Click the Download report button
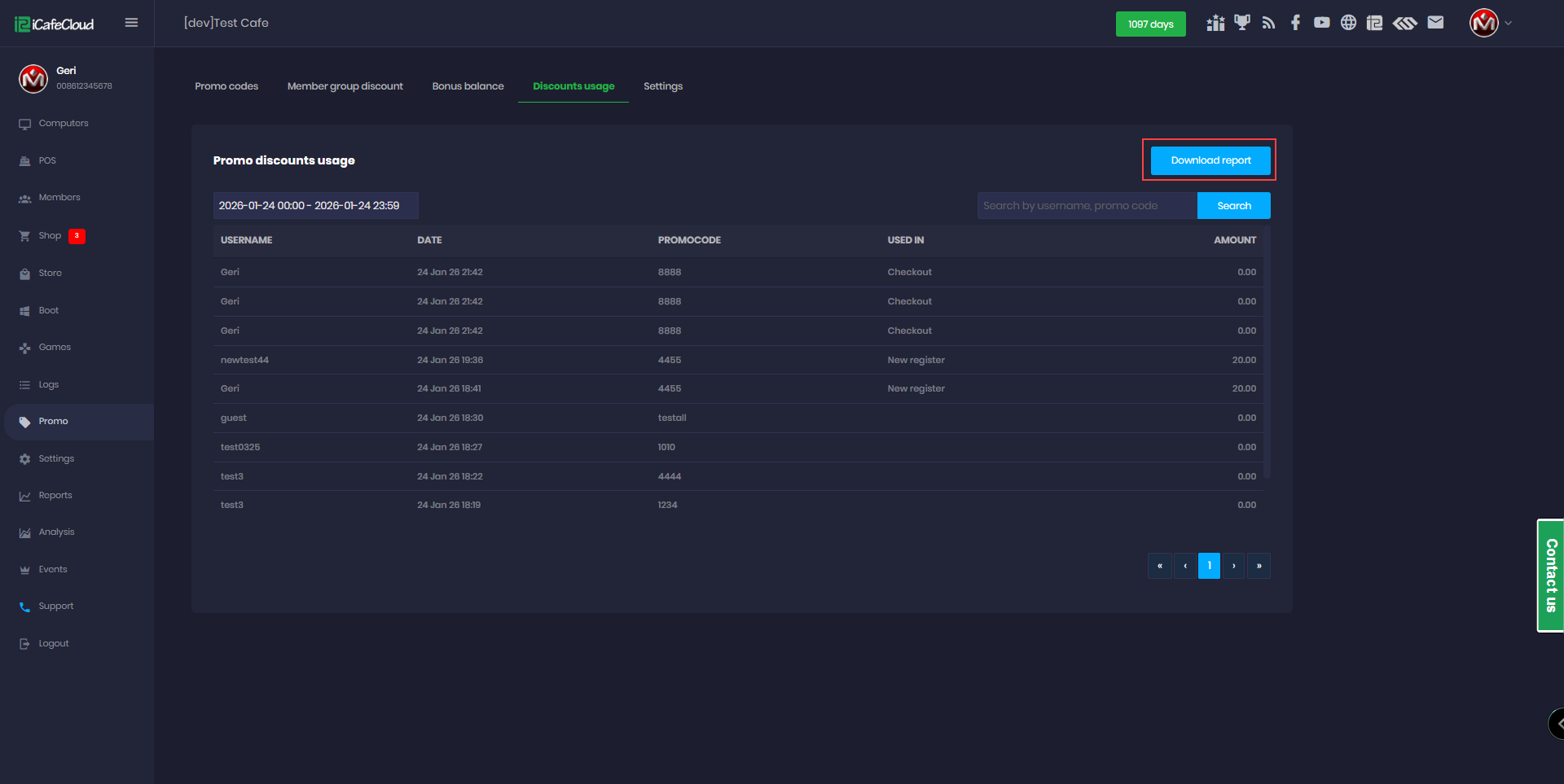1564x784 pixels. 1210,160
